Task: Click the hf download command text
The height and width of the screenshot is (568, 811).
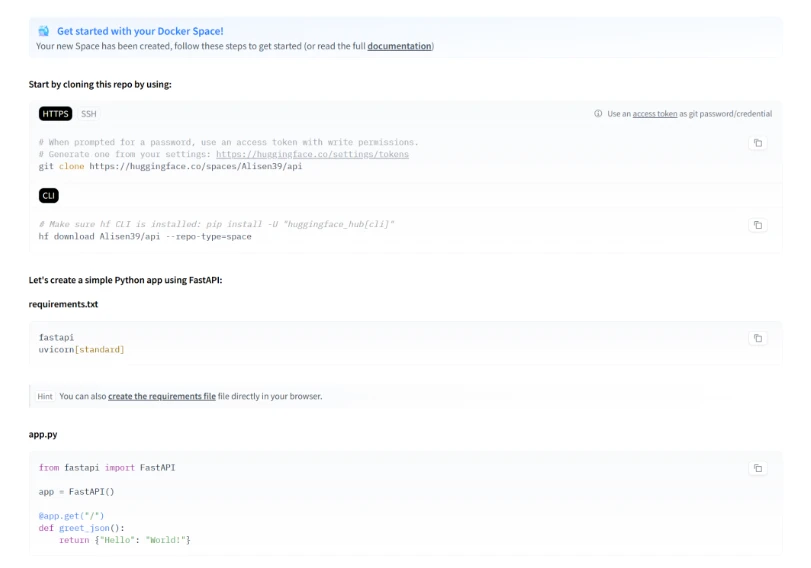Action: 145,236
